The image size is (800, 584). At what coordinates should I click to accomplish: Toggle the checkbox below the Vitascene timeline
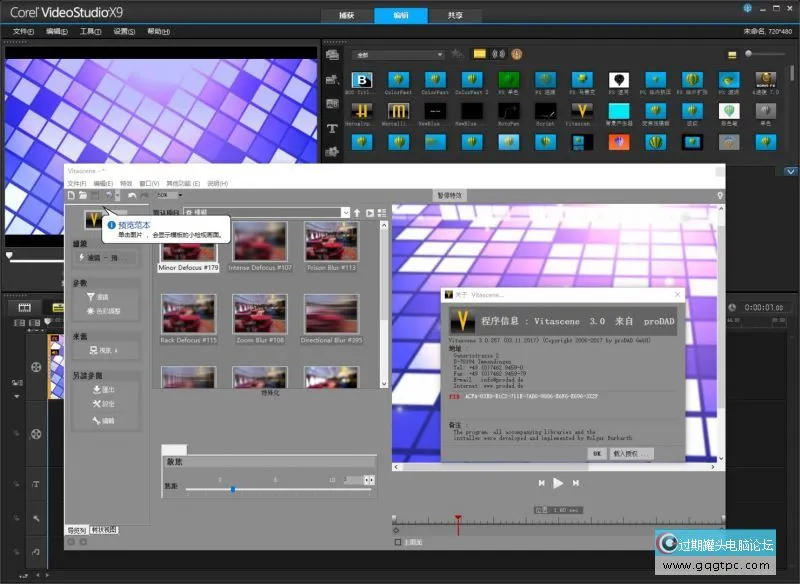[x=398, y=542]
